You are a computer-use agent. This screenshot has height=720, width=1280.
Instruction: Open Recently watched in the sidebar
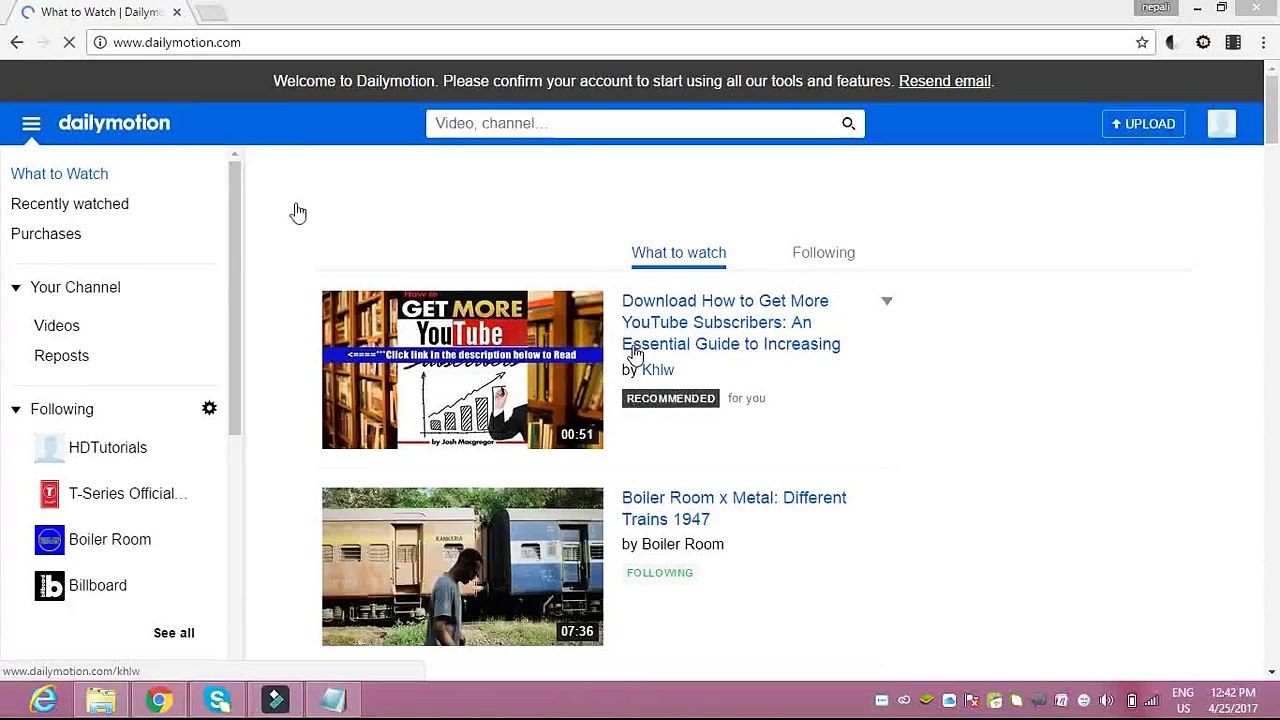click(x=70, y=204)
